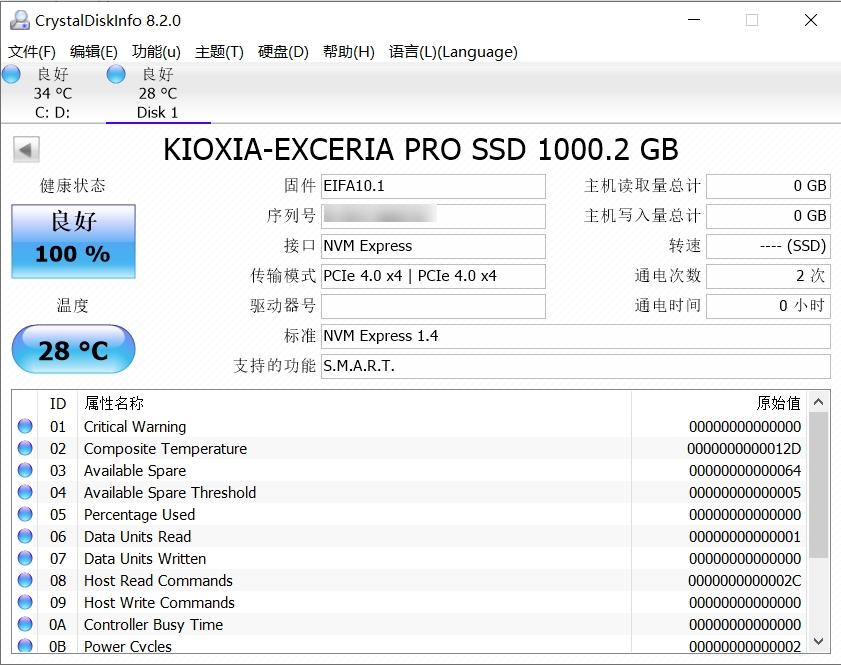Click the drive health icon above Disk 1
Screen dimensions: 841x665
[x=115, y=74]
